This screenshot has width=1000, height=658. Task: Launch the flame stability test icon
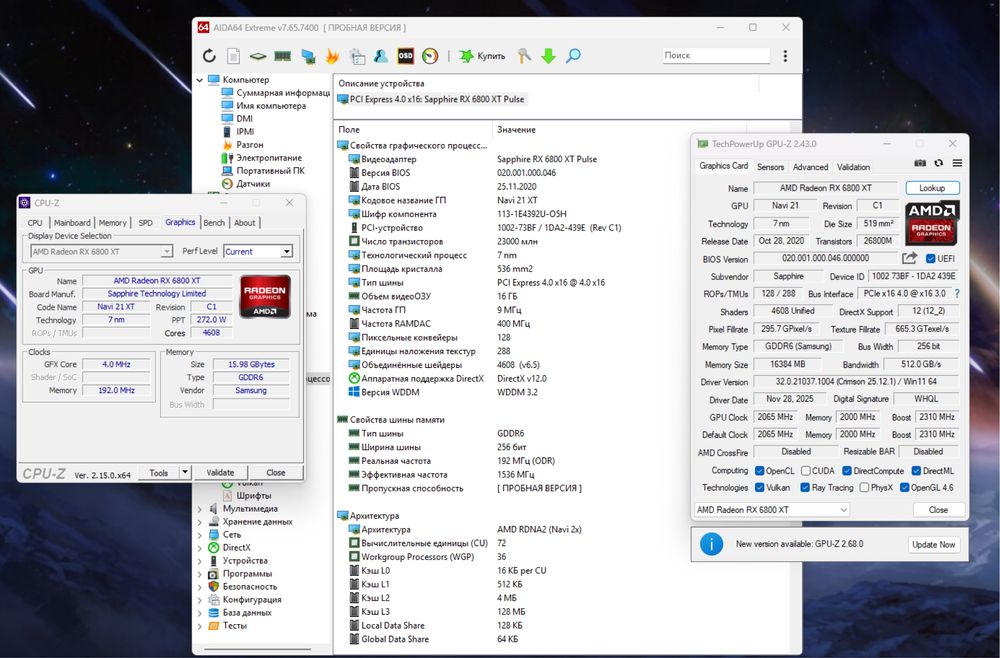click(x=333, y=56)
